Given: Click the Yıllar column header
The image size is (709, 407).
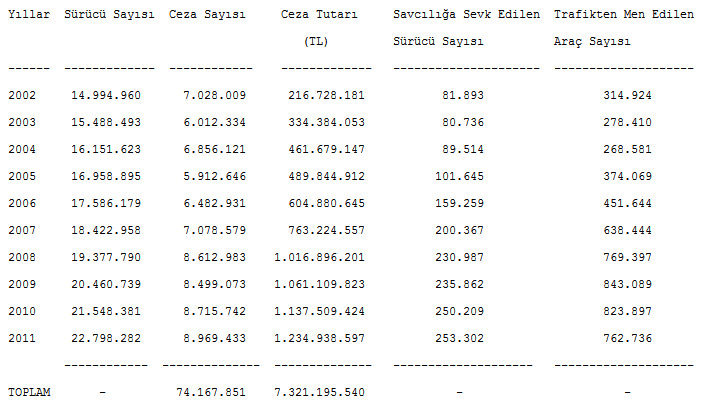Looking at the screenshot, I should (29, 14).
